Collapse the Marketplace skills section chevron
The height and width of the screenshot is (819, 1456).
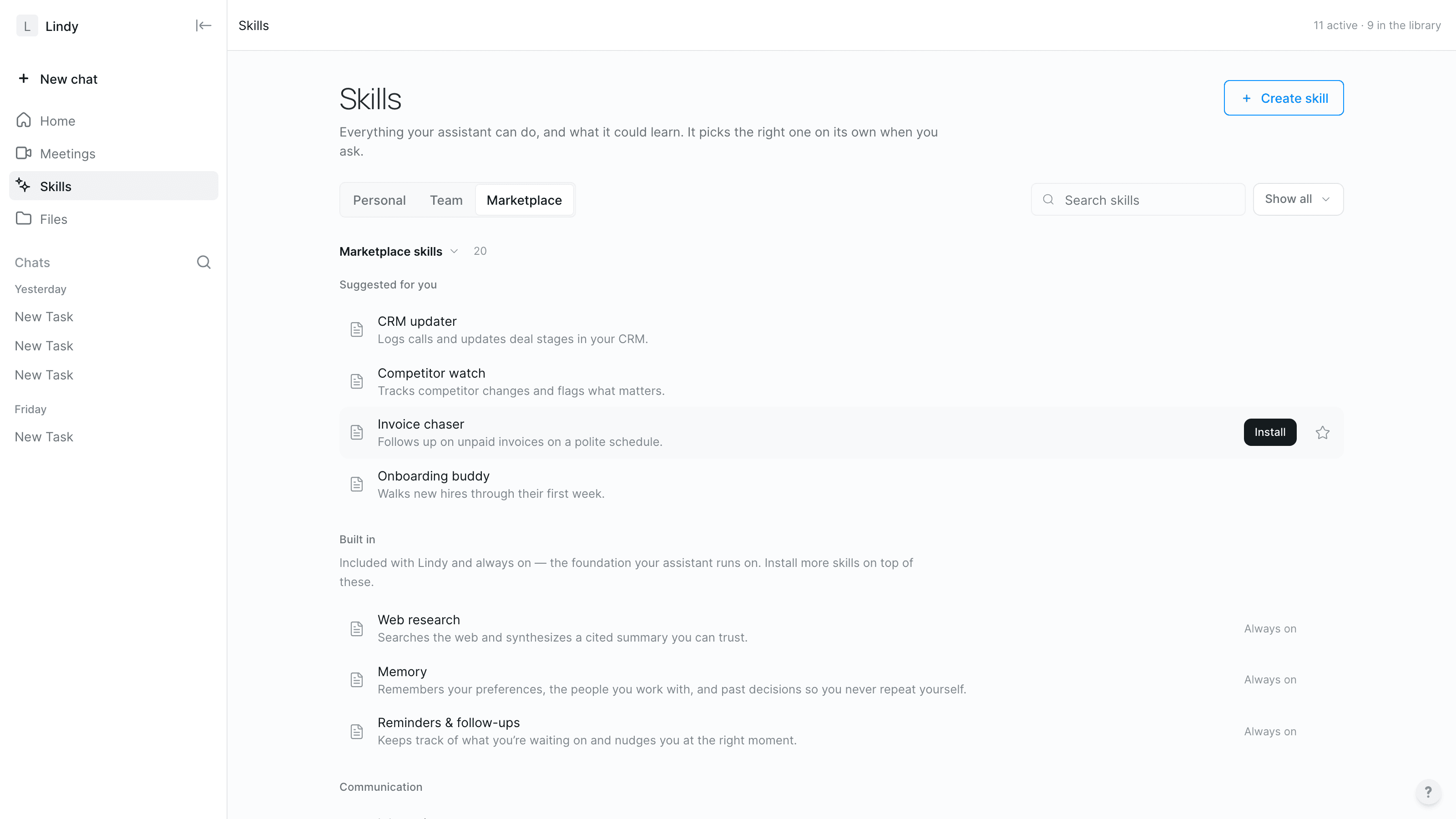(455, 251)
